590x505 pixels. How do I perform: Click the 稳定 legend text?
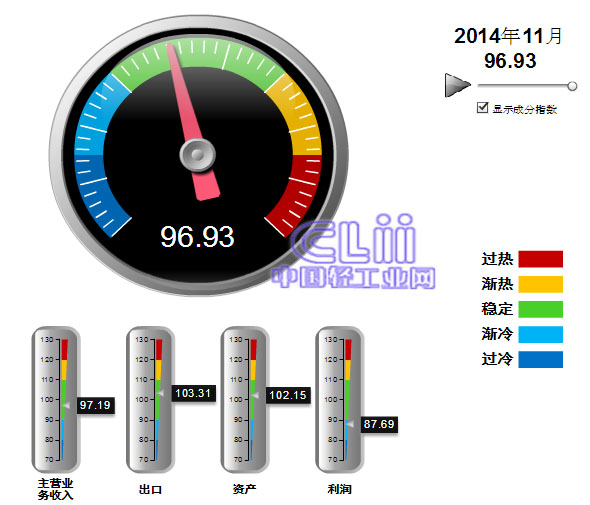pyautogui.click(x=497, y=309)
